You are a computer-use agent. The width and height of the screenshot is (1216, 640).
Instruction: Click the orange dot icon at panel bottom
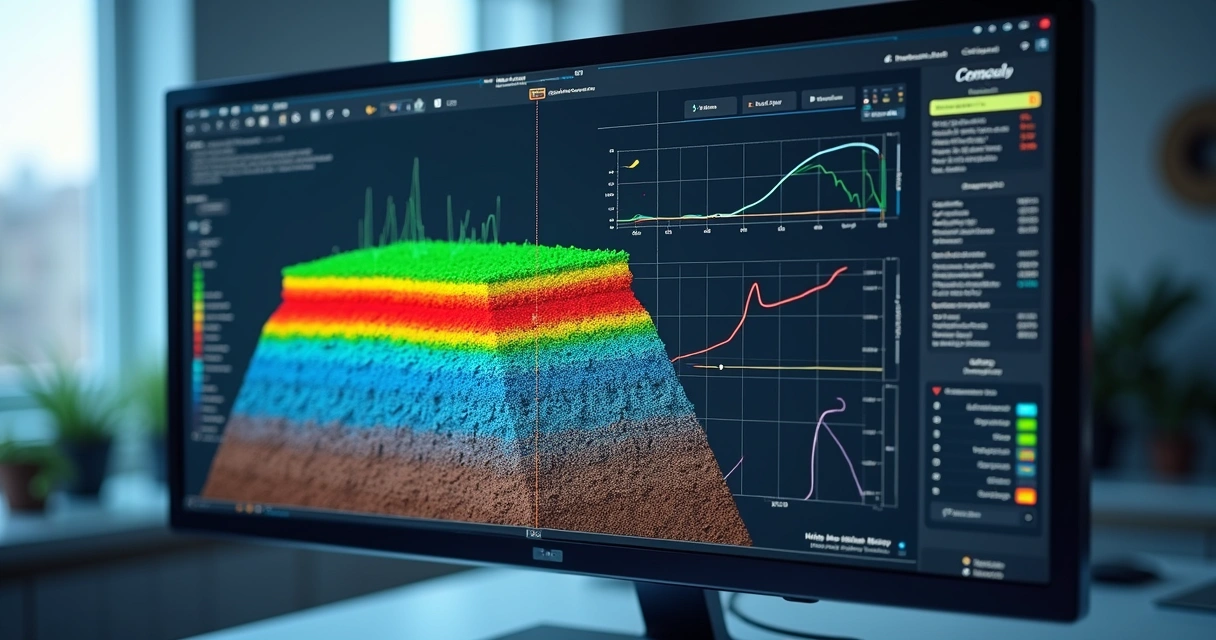point(965,562)
